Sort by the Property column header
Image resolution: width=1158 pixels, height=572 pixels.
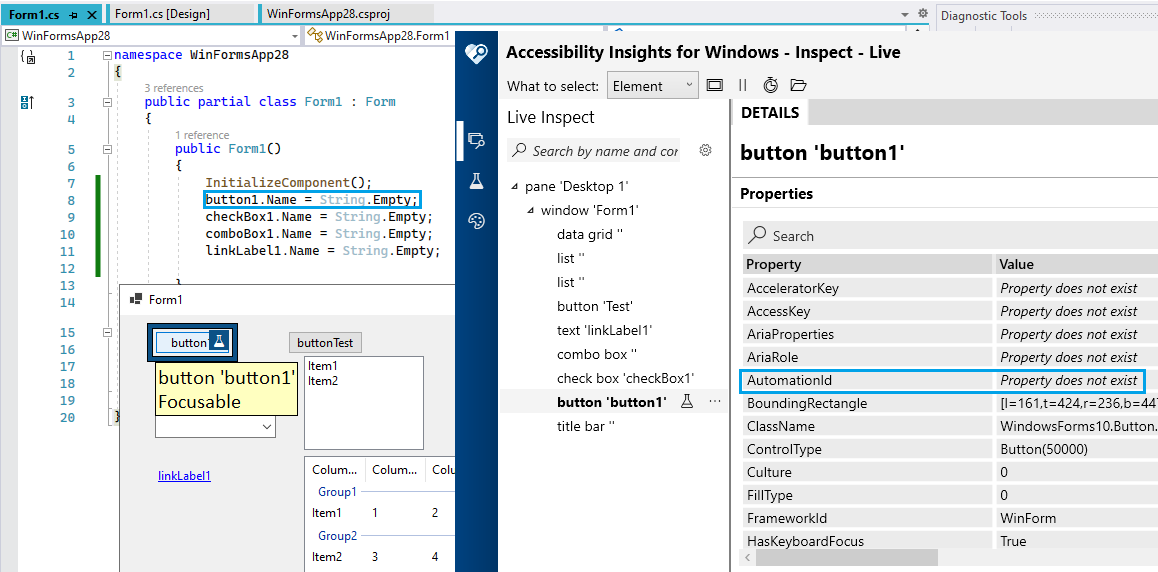click(867, 264)
